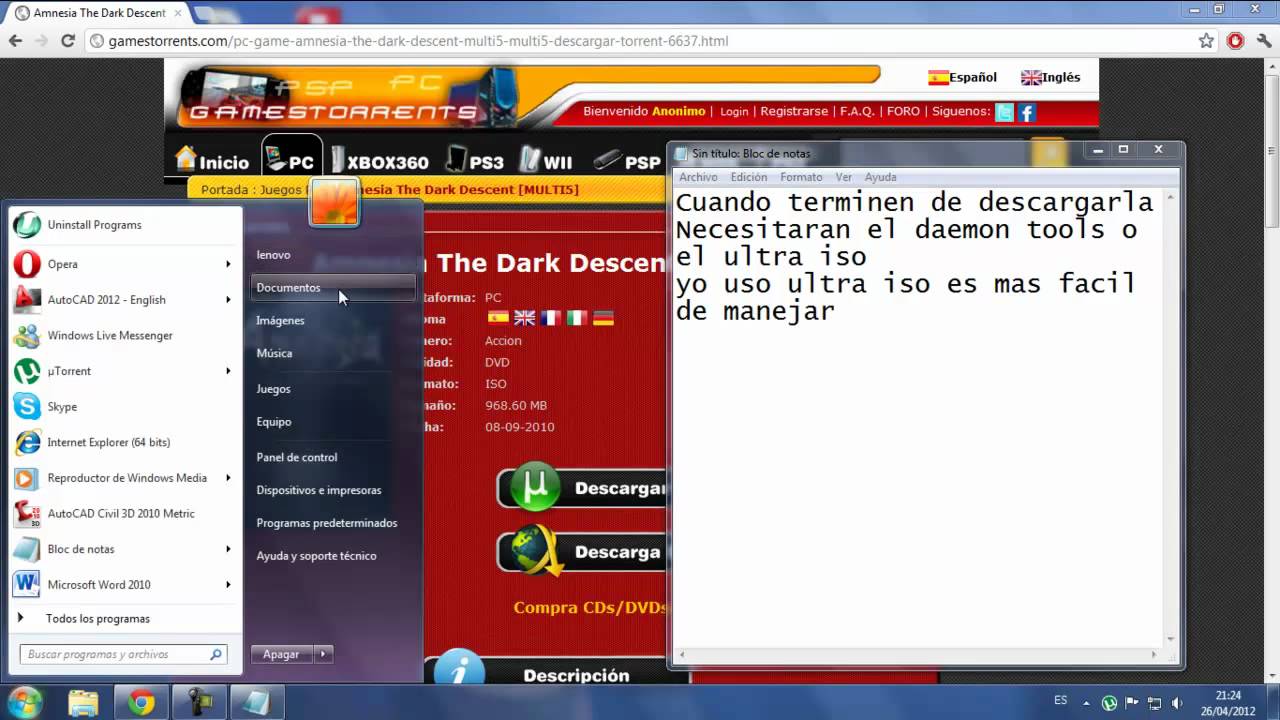Open Bloc de notas from Start menu

coord(126,549)
